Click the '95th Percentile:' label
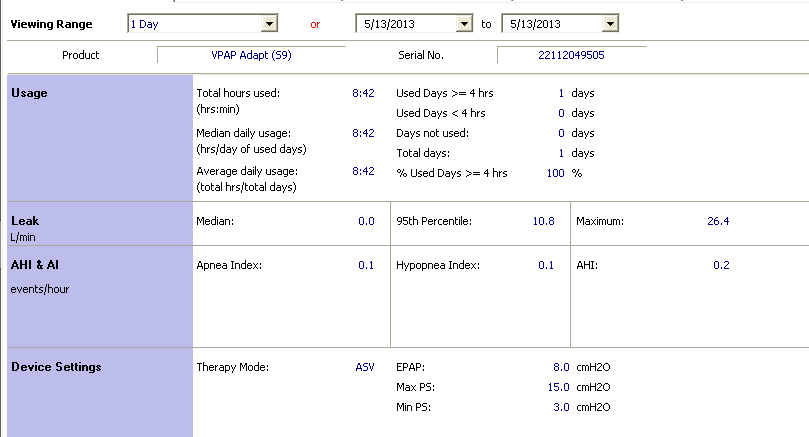This screenshot has width=809, height=437. [x=434, y=221]
